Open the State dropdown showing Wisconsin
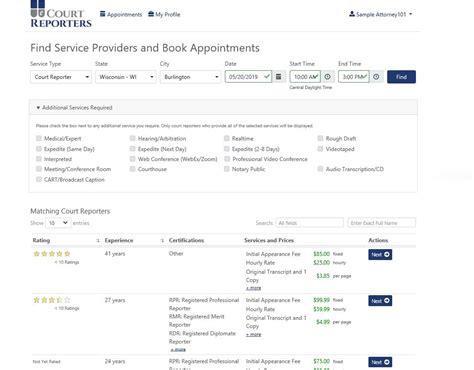This screenshot has height=370, width=474. (x=126, y=77)
